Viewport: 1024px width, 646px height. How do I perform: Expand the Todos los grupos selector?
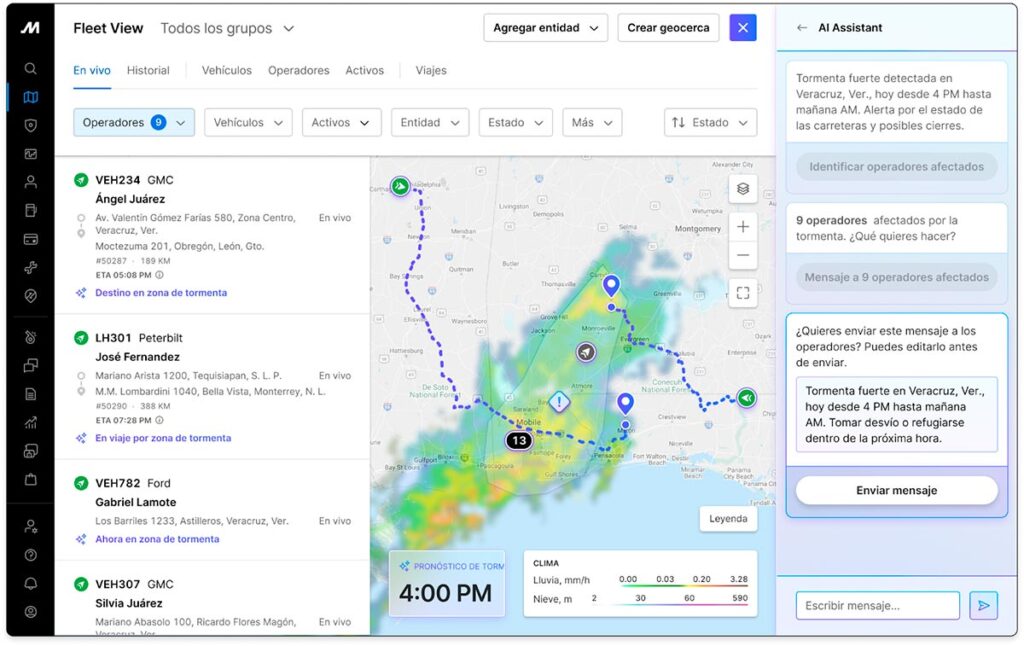[227, 28]
